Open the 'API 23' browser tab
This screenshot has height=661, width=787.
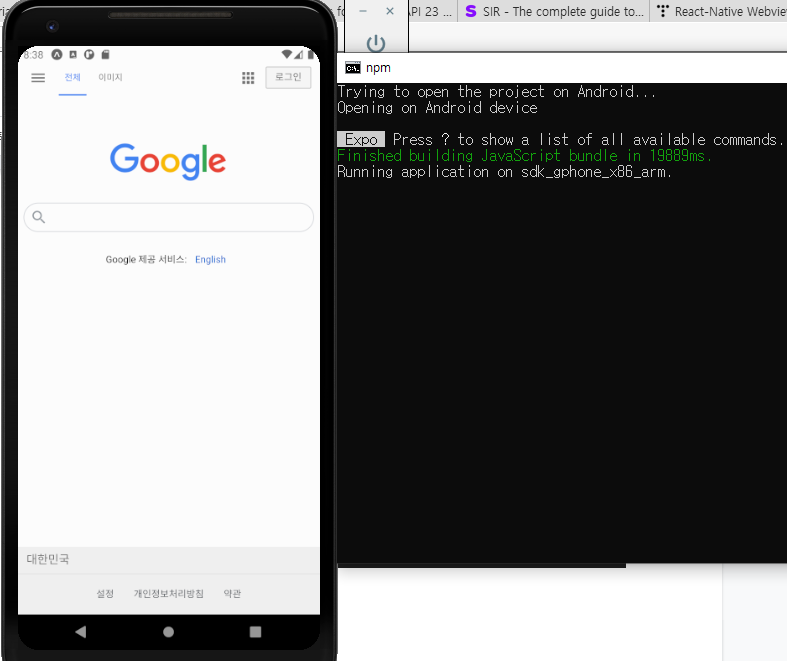(432, 11)
